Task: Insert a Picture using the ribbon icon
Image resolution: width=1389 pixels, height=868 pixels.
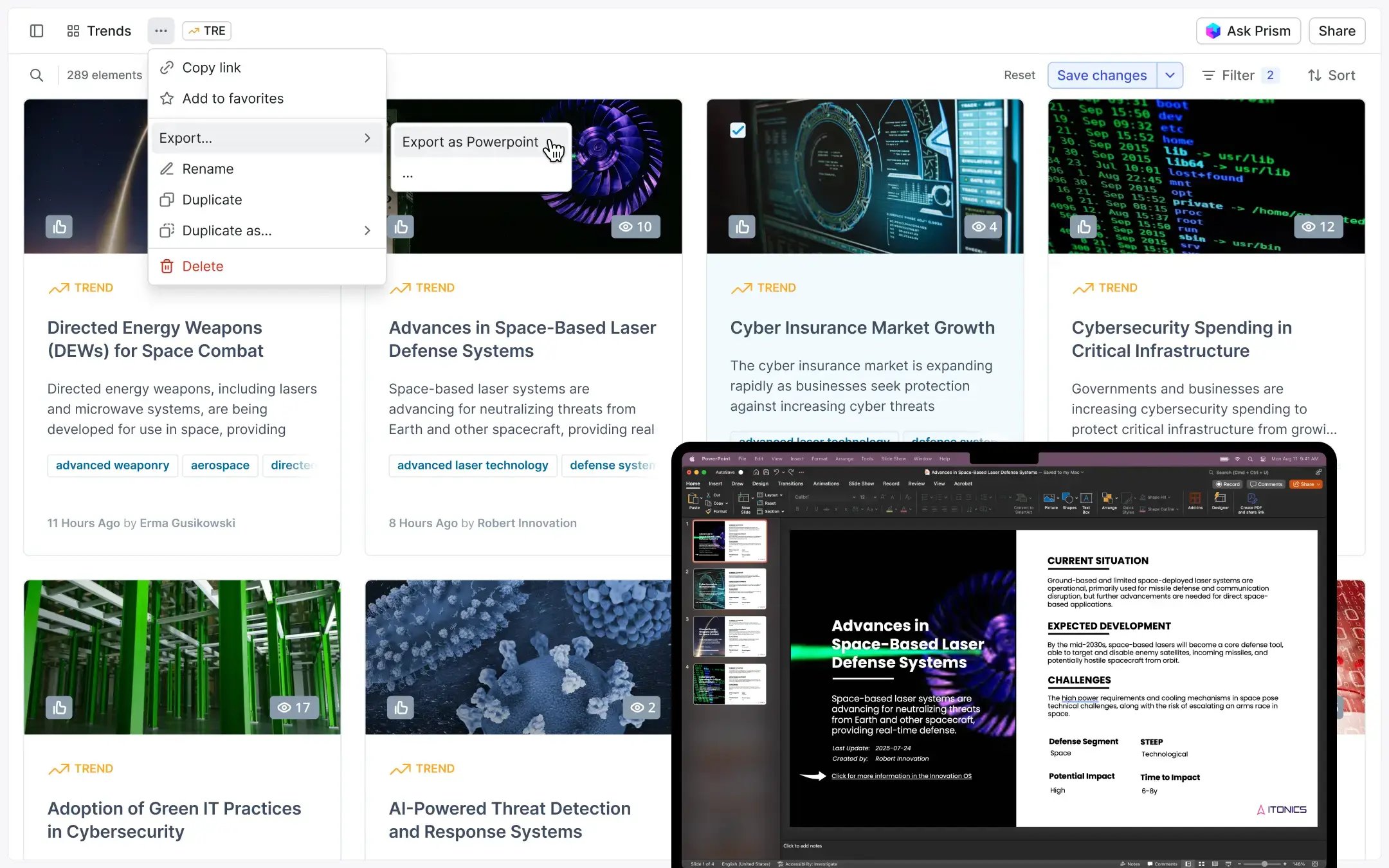Action: pyautogui.click(x=1050, y=498)
